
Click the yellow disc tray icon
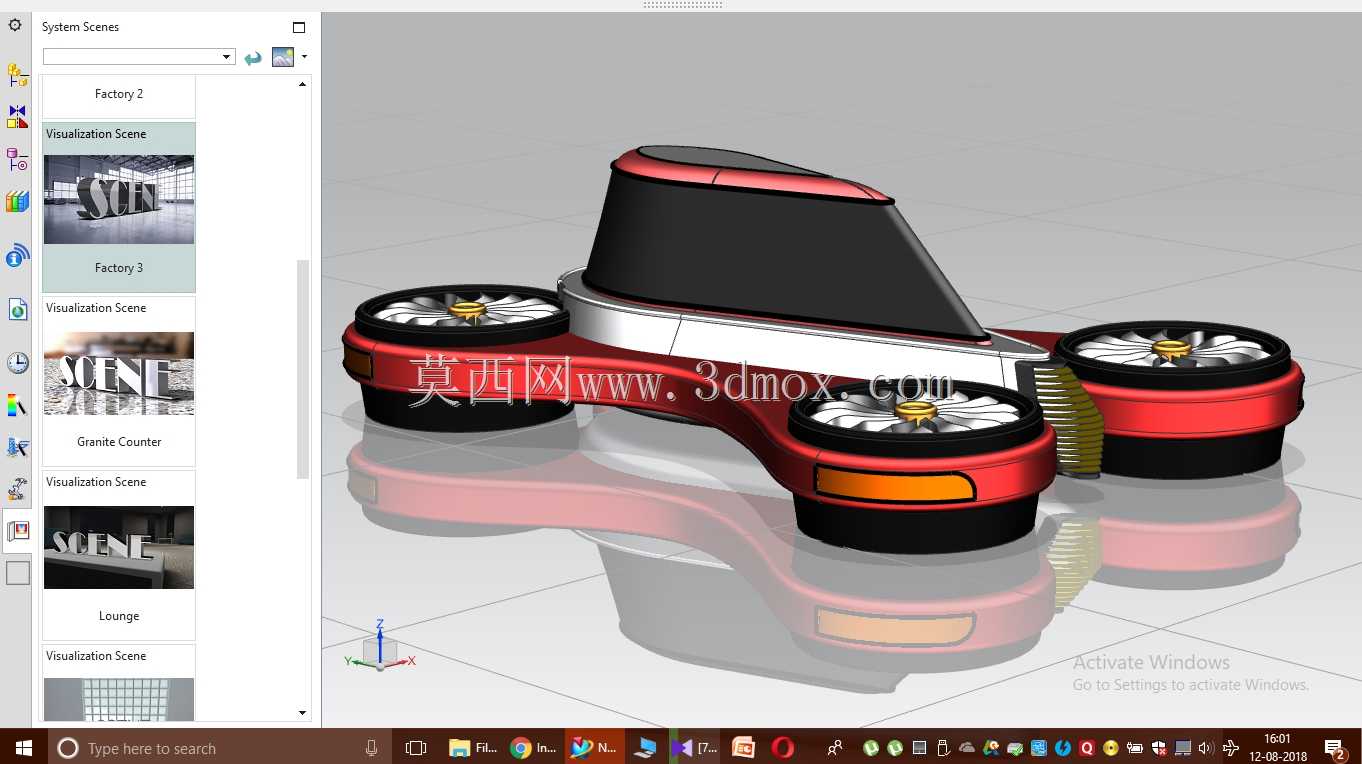[1110, 748]
